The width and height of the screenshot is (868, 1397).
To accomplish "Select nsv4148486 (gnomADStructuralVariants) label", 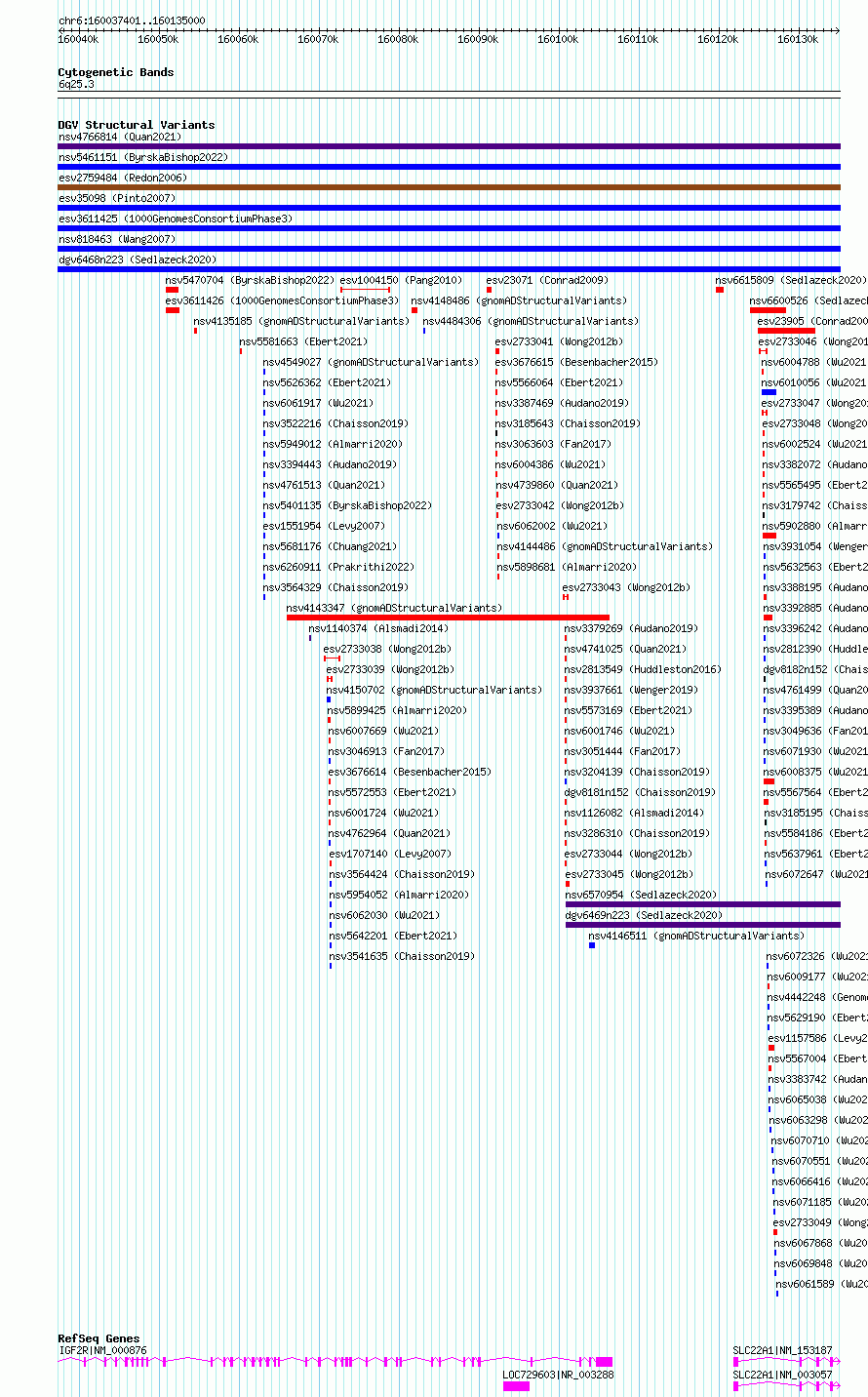I will point(519,300).
